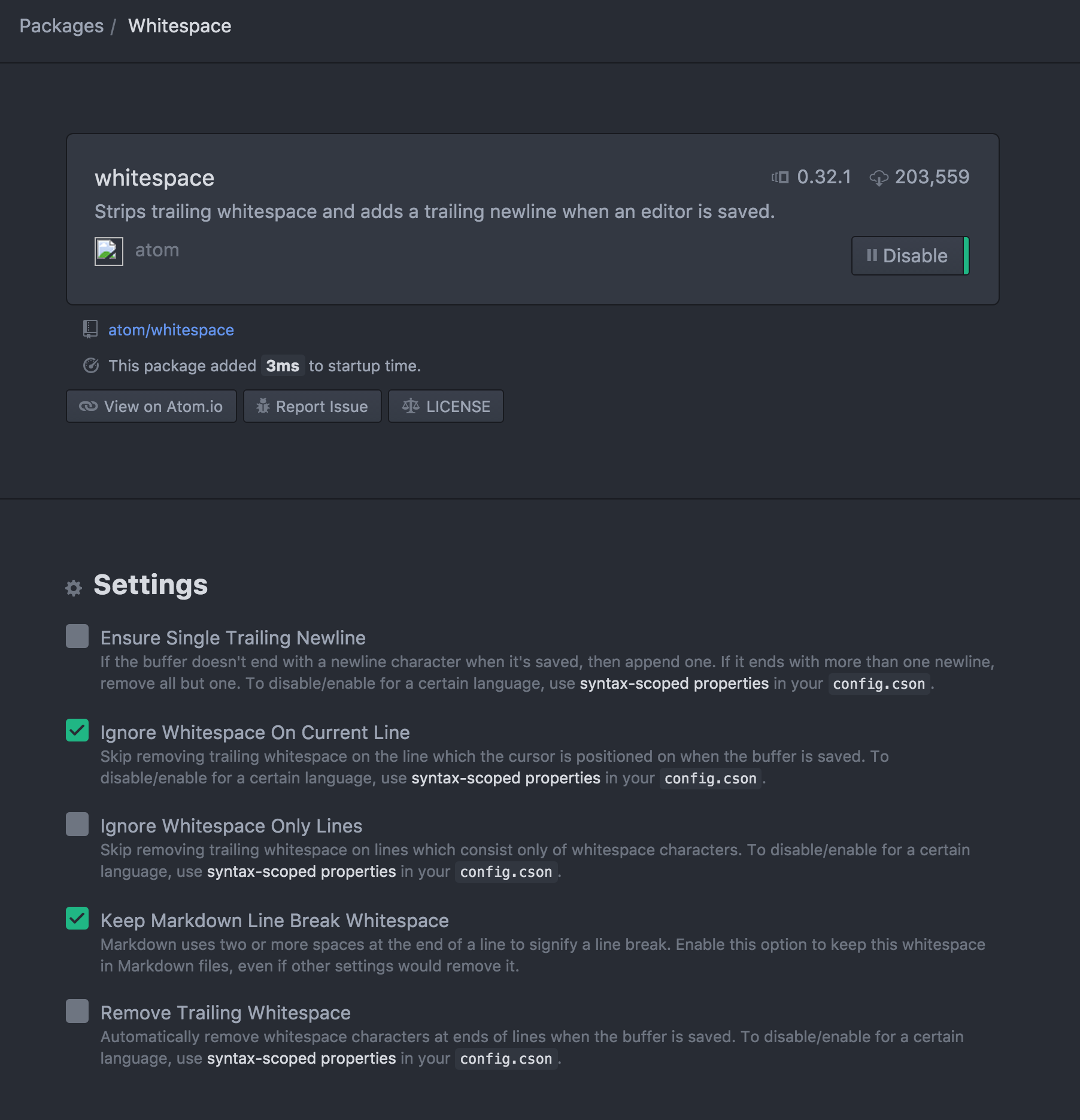Enable Ignore Whitespace Only Lines checkbox
Image resolution: width=1080 pixels, height=1120 pixels.
(77, 824)
